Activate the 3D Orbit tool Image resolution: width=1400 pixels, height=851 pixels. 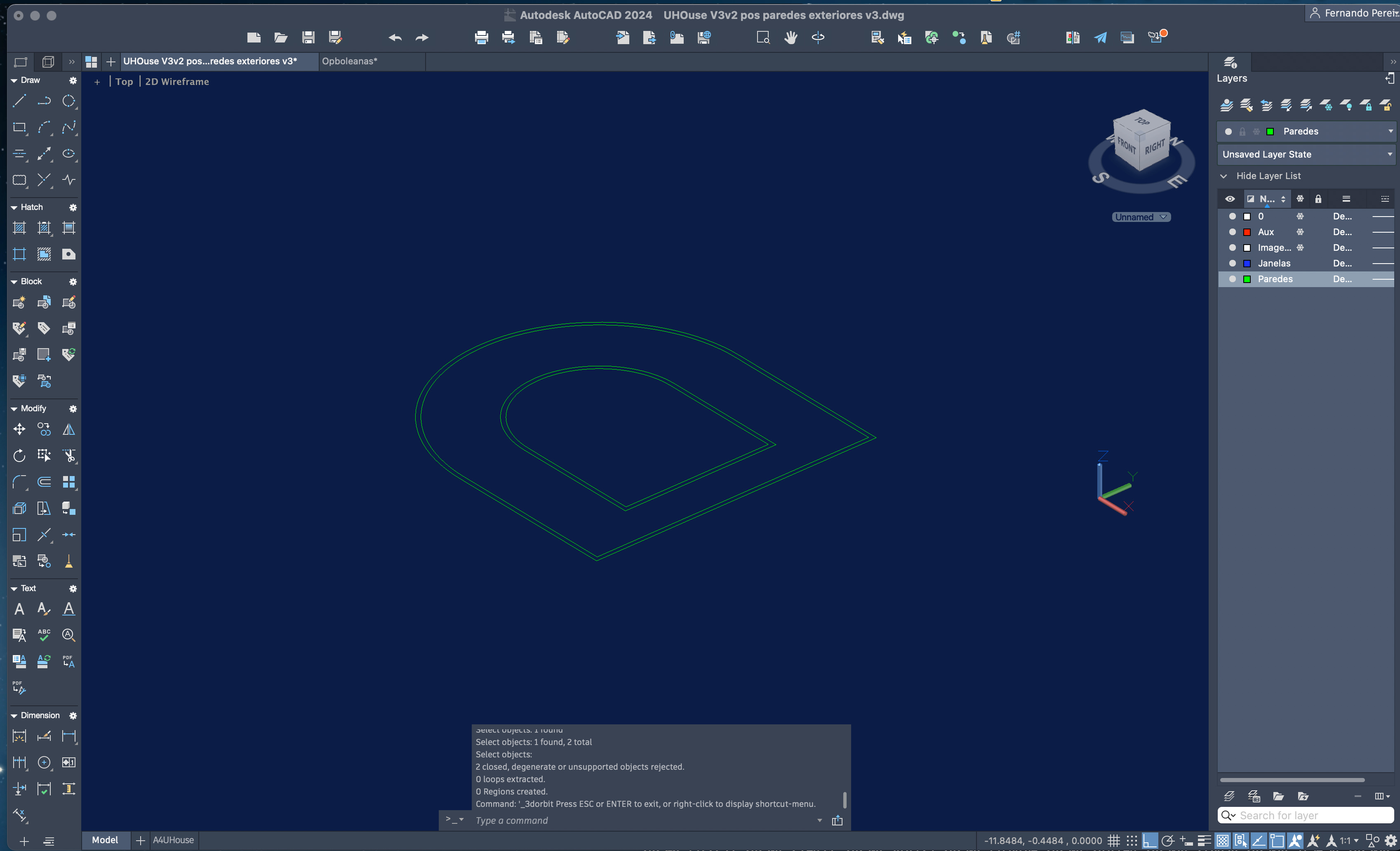[x=818, y=38]
